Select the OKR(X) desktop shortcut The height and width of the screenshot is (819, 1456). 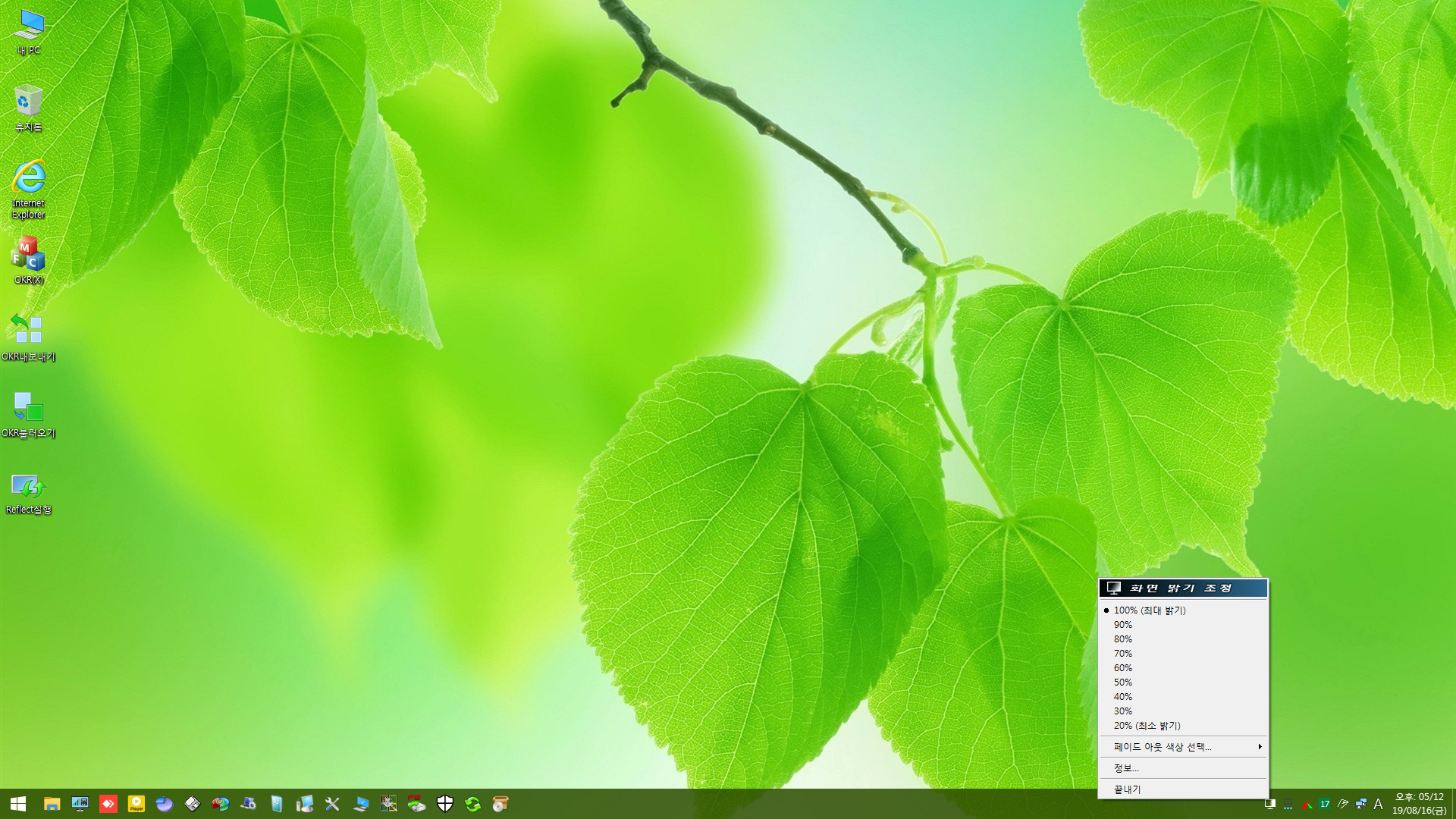[29, 260]
